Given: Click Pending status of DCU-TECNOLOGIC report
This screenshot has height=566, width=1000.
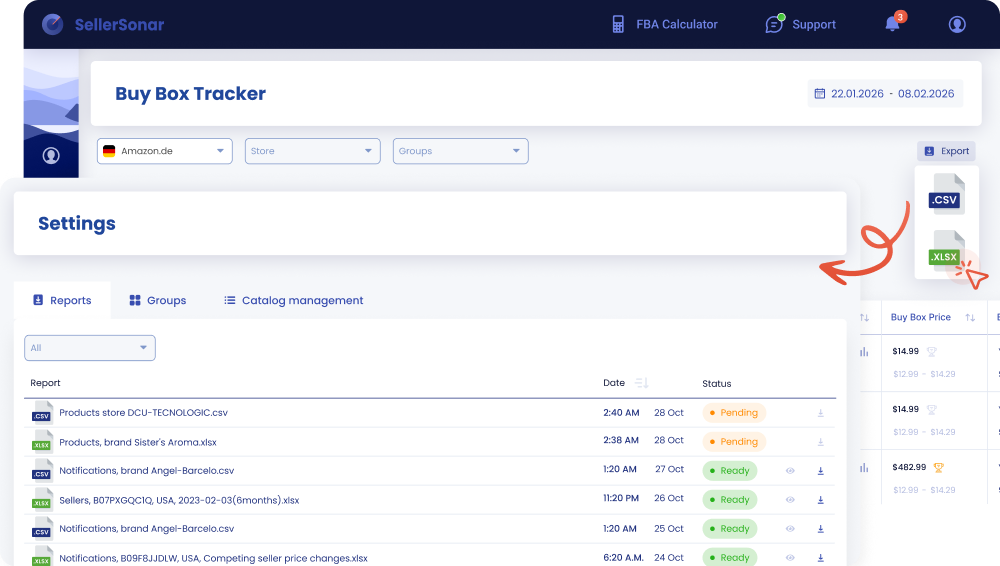Looking at the screenshot, I should point(734,413).
